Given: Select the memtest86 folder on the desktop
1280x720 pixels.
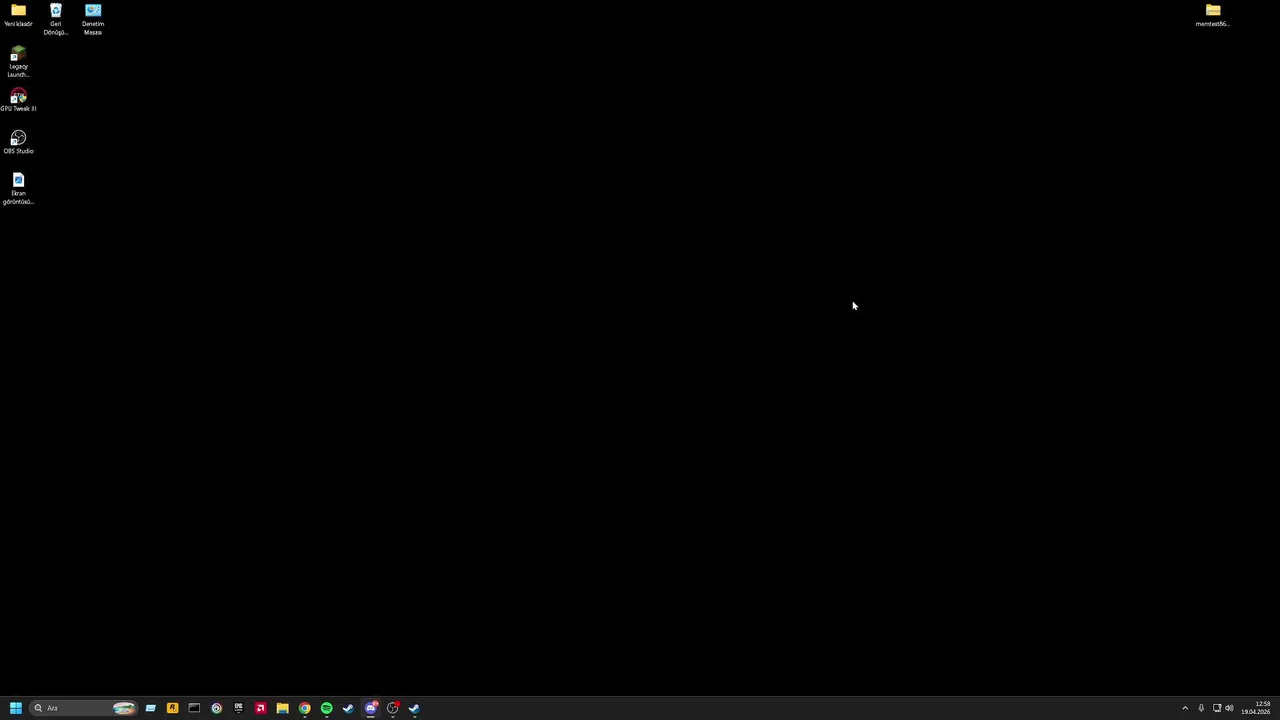Looking at the screenshot, I should [1213, 15].
